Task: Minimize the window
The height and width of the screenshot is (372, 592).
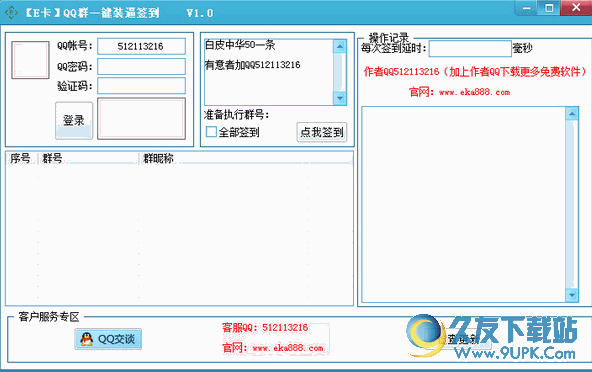Action: click(527, 8)
